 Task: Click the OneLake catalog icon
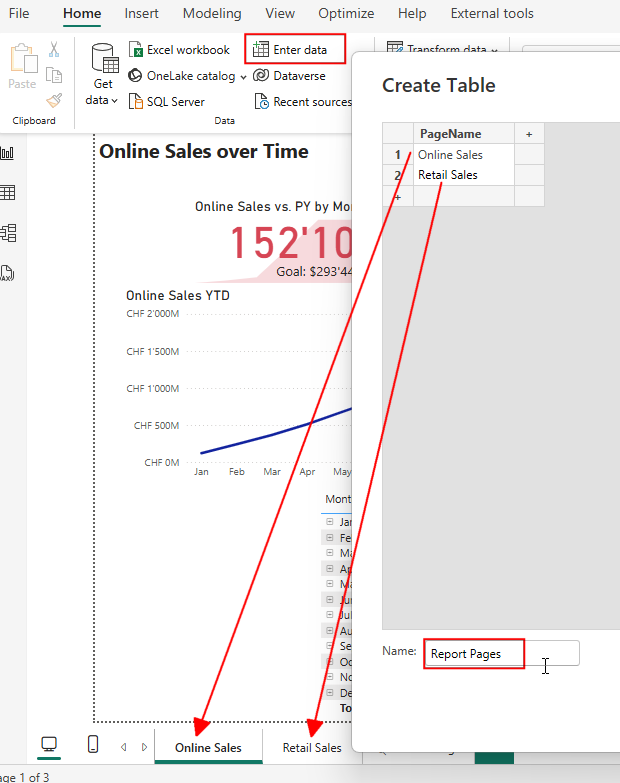[x=135, y=75]
